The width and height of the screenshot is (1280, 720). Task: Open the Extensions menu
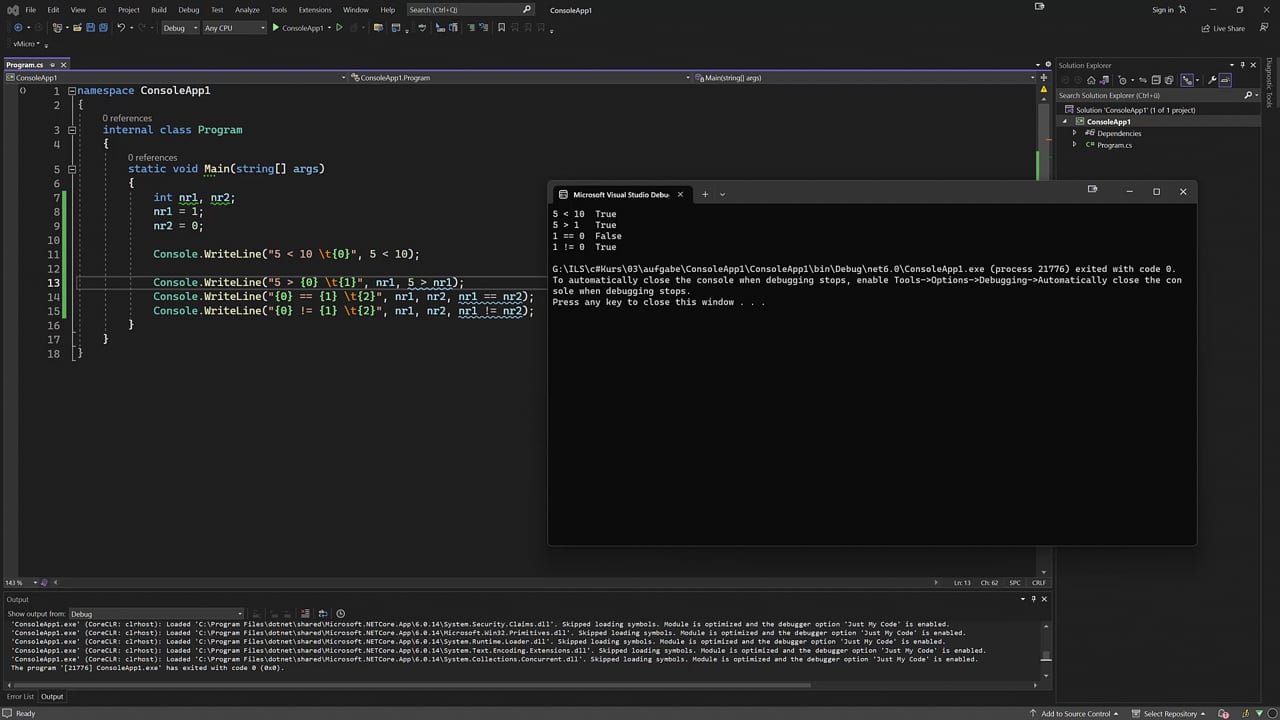tap(315, 9)
